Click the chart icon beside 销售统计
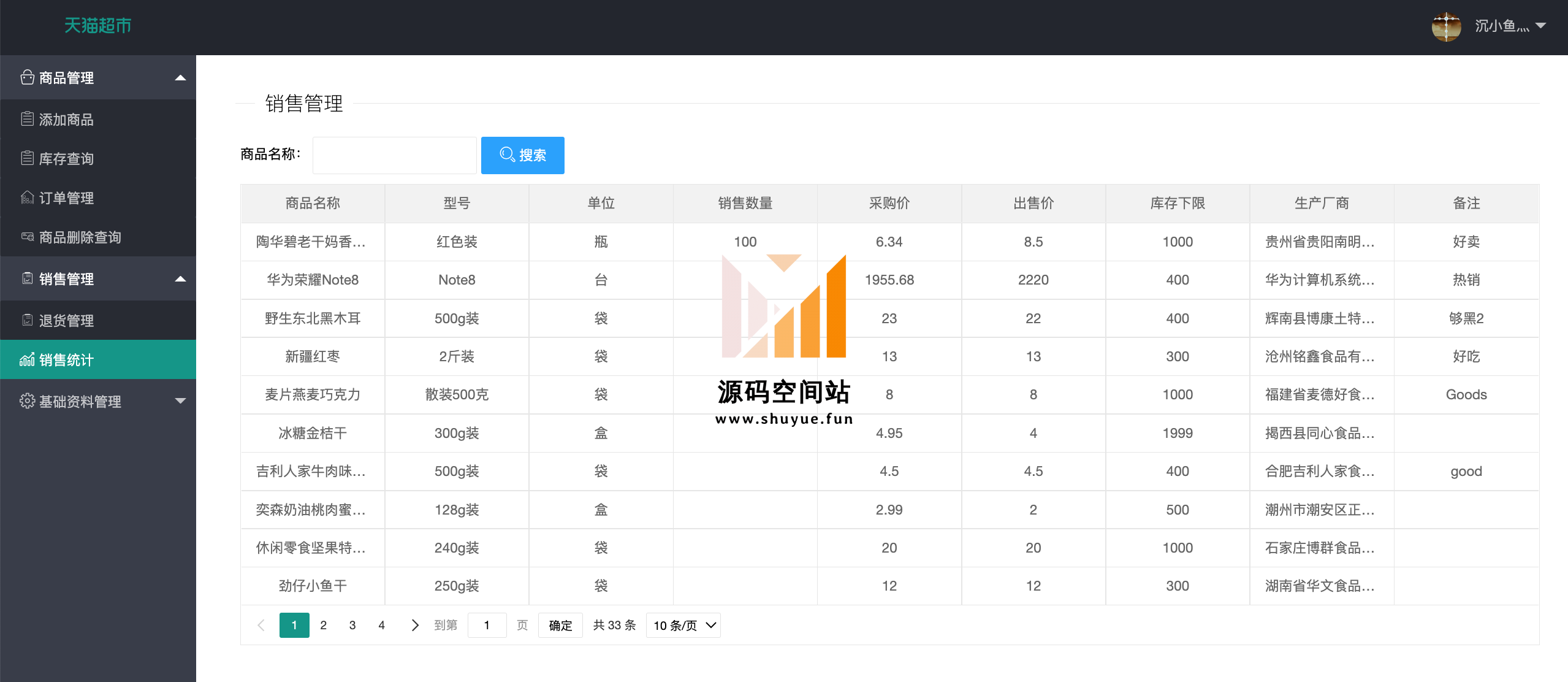The image size is (1568, 682). click(x=27, y=359)
